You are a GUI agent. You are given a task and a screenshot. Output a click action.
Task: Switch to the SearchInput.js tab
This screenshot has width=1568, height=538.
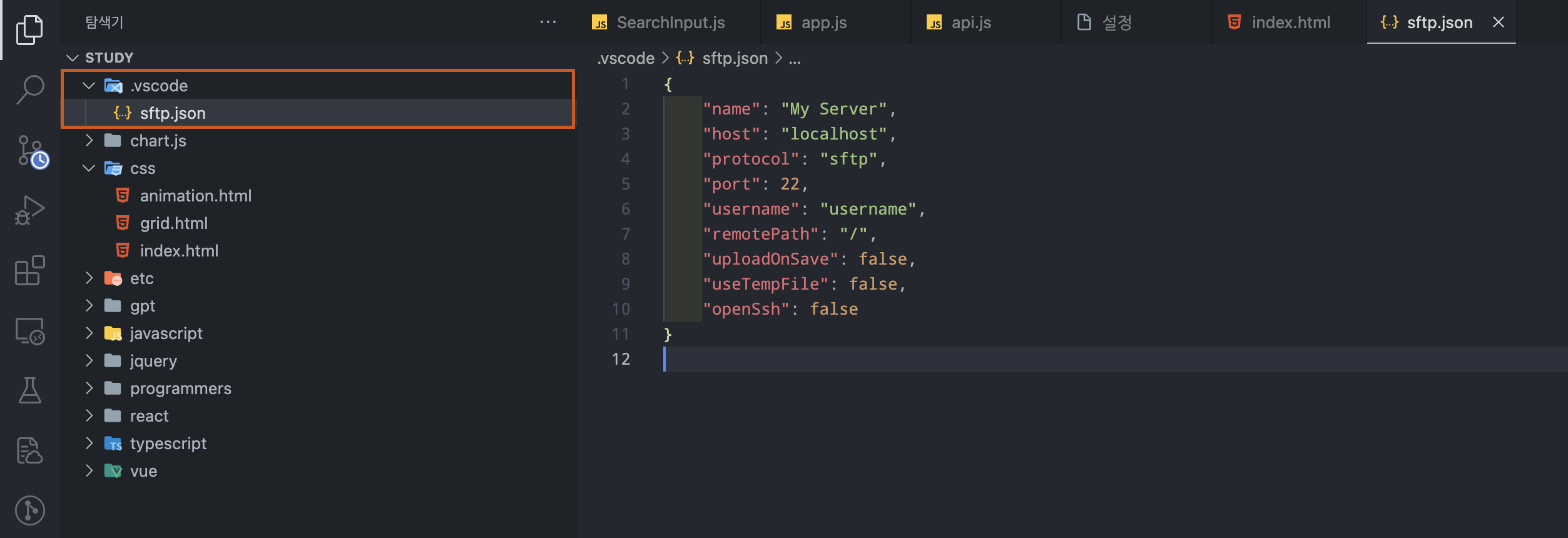(668, 23)
